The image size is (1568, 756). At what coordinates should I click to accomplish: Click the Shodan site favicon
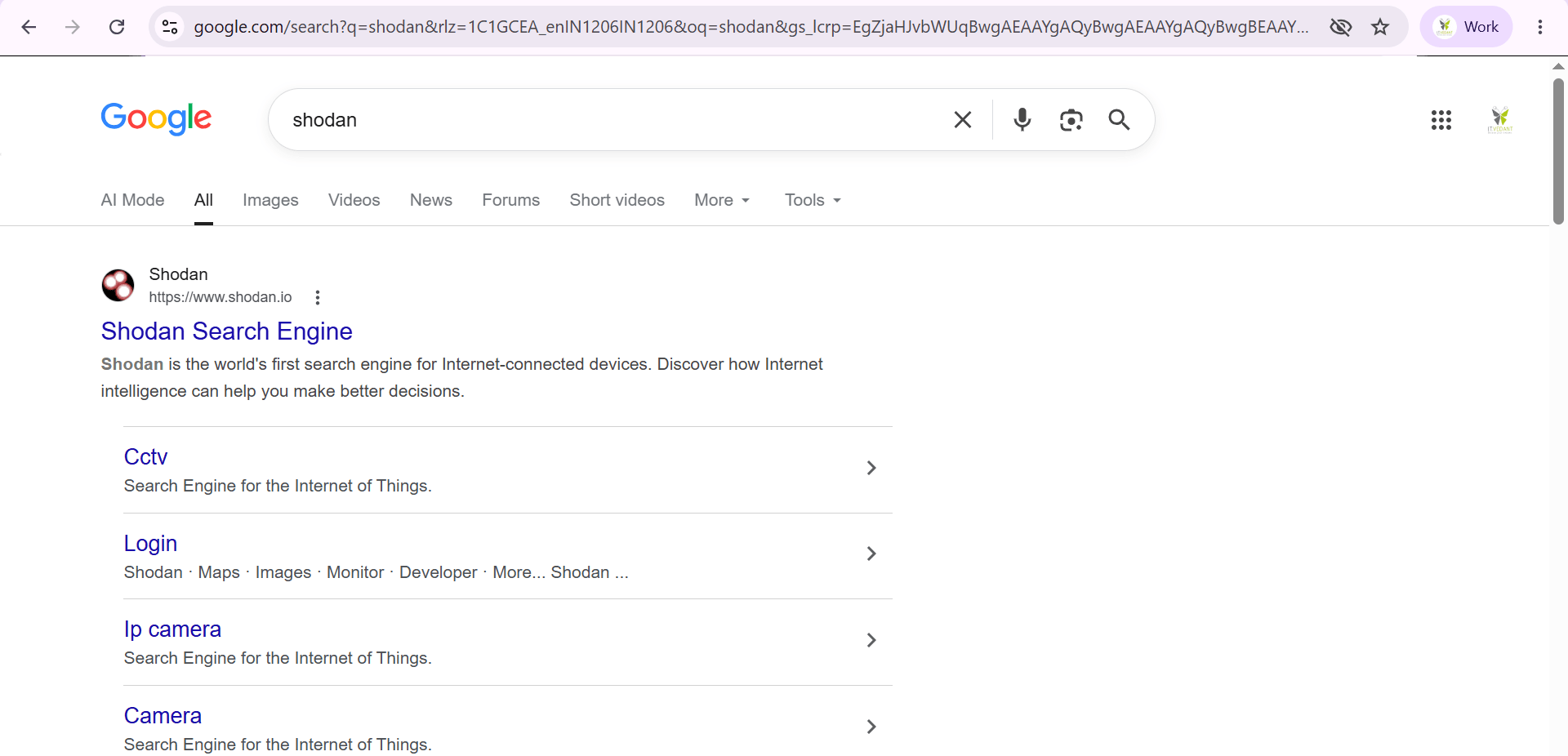118,285
